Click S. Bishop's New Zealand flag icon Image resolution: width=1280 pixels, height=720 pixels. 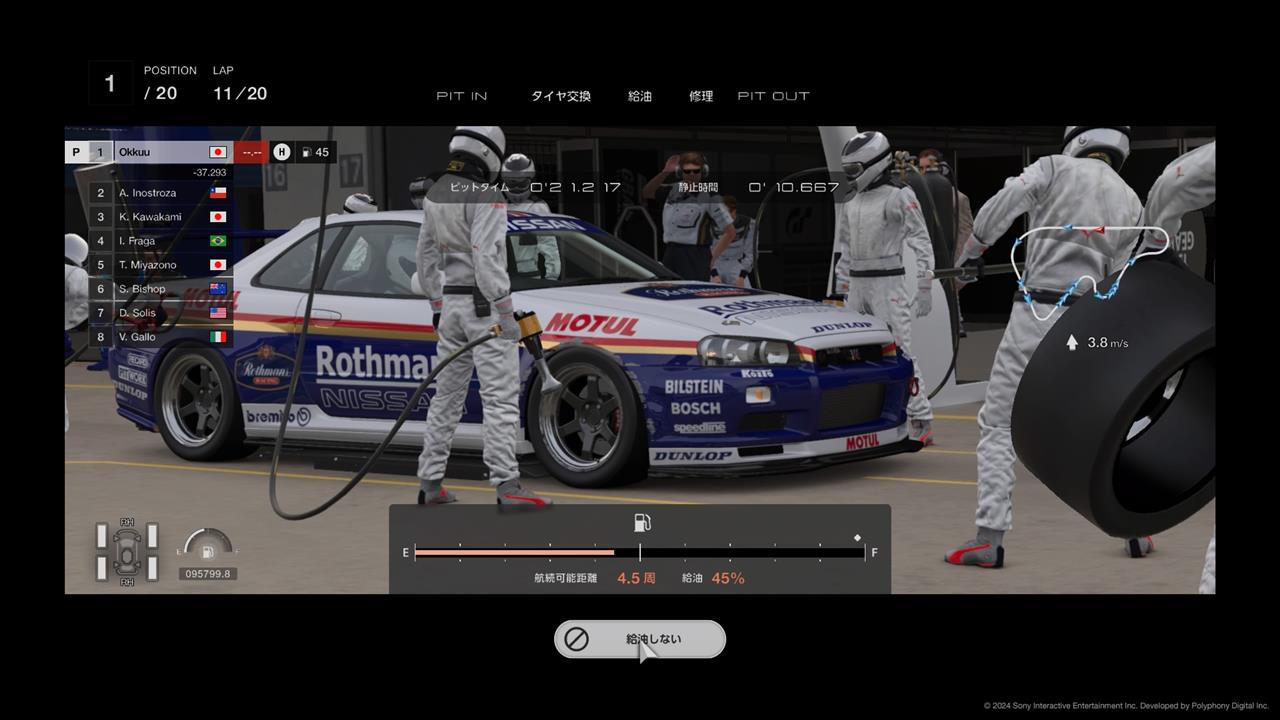point(217,289)
